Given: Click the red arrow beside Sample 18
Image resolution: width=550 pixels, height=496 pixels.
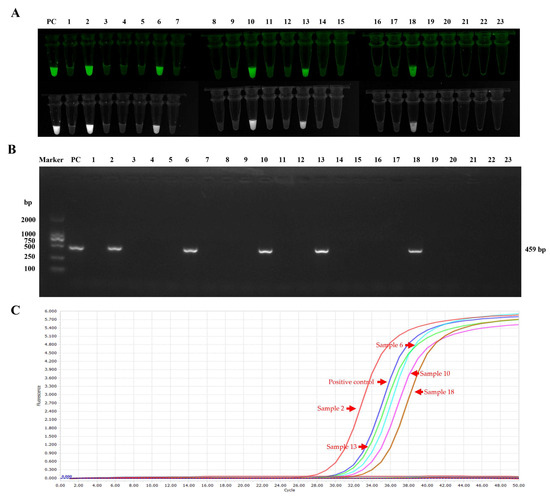Looking at the screenshot, I should [x=419, y=392].
